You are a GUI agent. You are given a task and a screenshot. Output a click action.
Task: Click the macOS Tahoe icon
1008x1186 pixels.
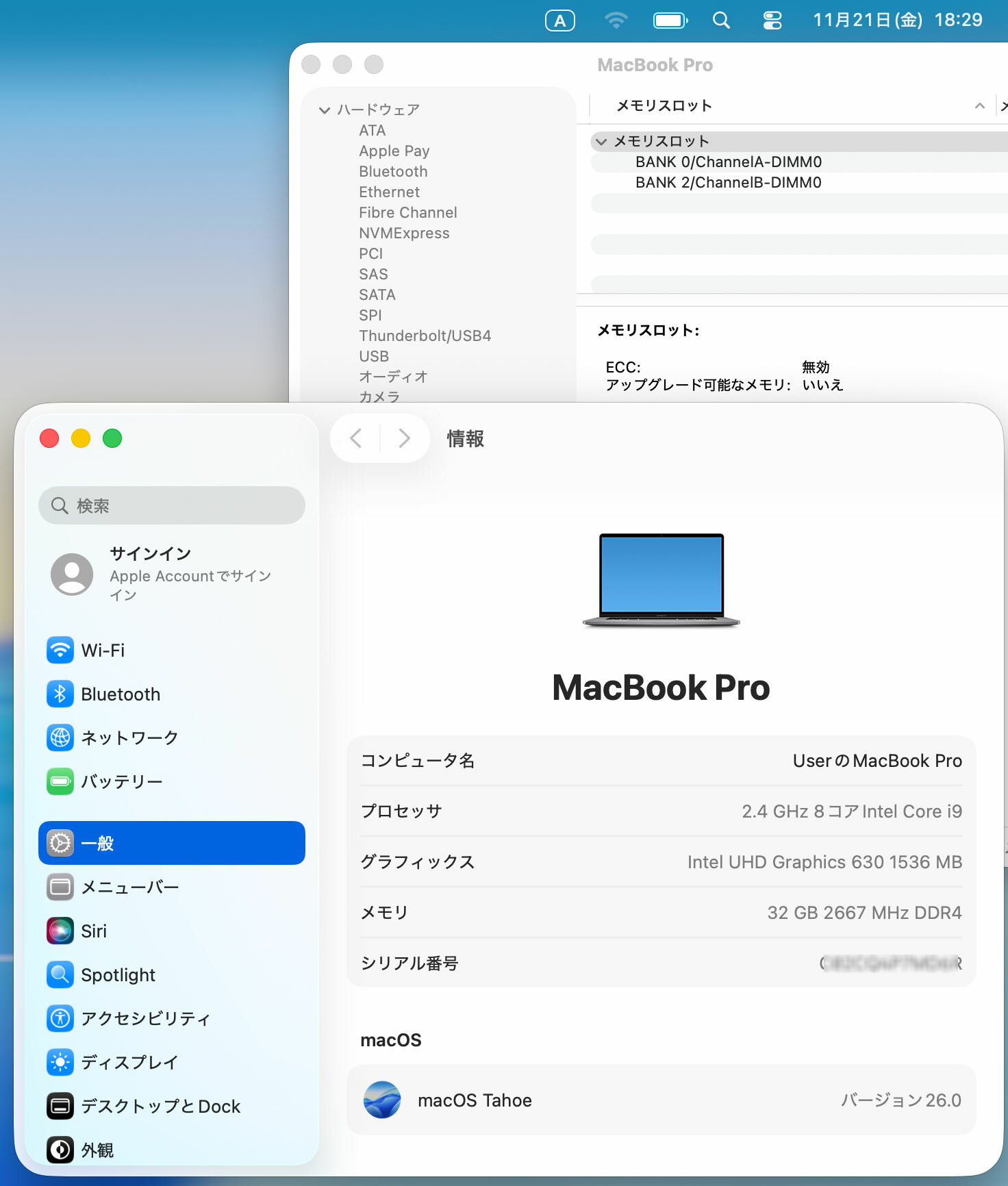pyautogui.click(x=382, y=1100)
